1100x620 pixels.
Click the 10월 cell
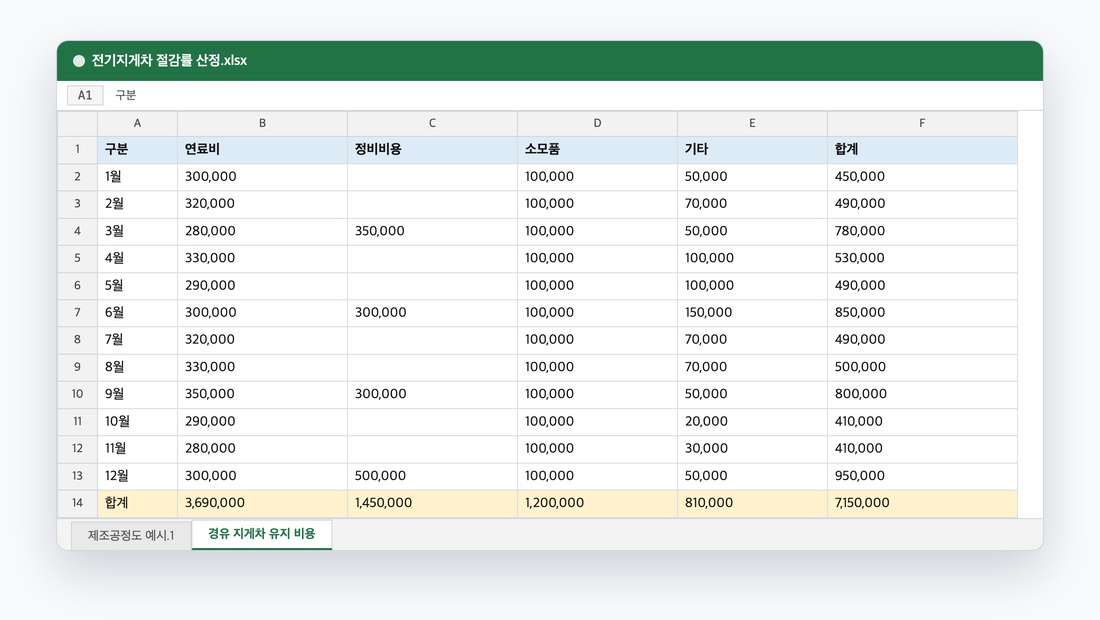coord(138,422)
